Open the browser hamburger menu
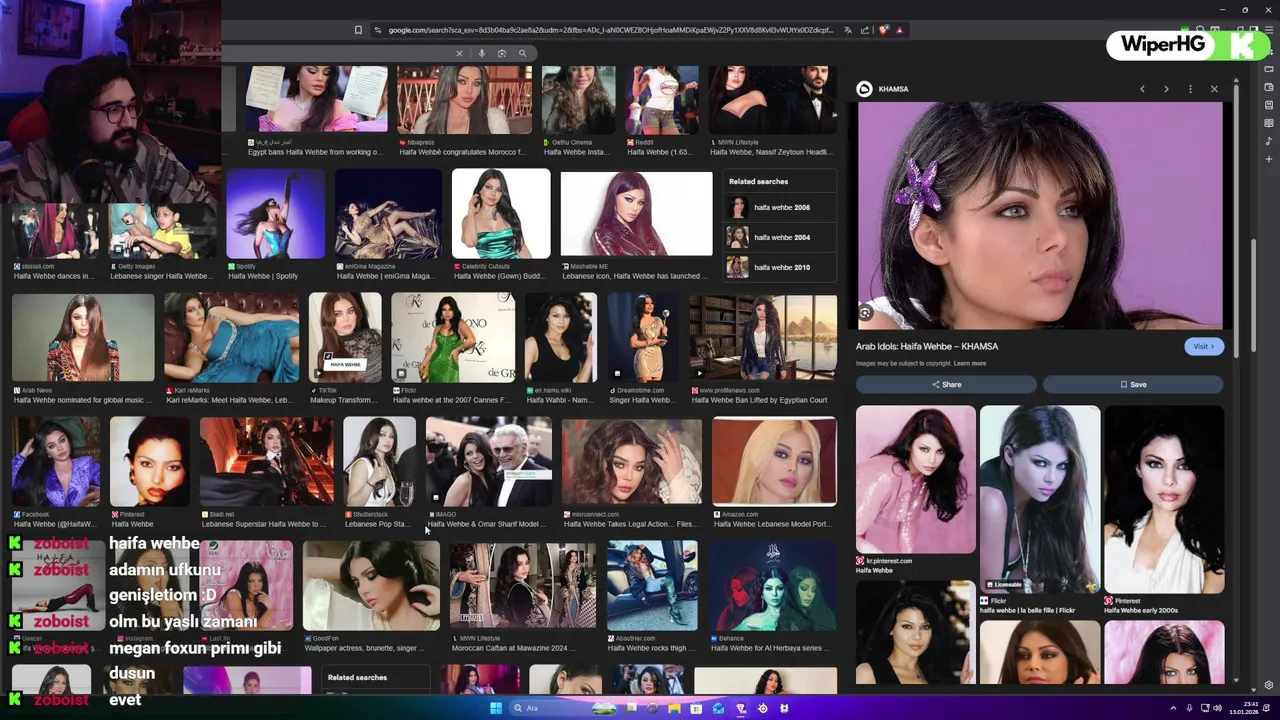 coord(1269,30)
